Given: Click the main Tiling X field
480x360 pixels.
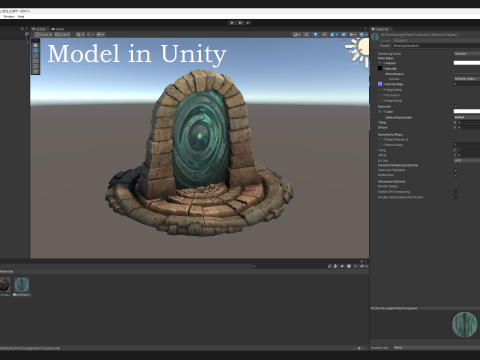Looking at the screenshot, I should [468, 123].
